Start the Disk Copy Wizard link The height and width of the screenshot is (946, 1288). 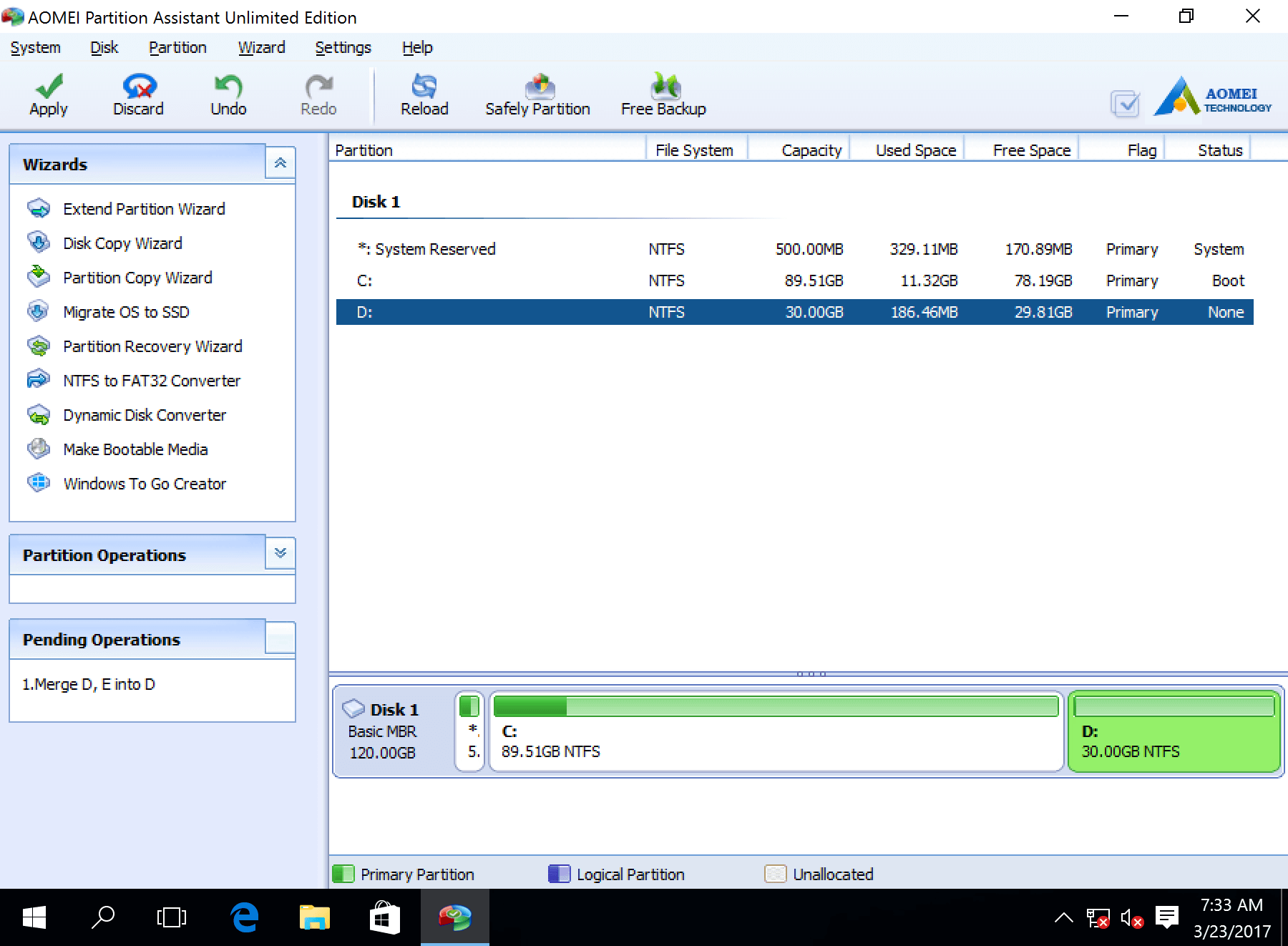click(x=122, y=243)
